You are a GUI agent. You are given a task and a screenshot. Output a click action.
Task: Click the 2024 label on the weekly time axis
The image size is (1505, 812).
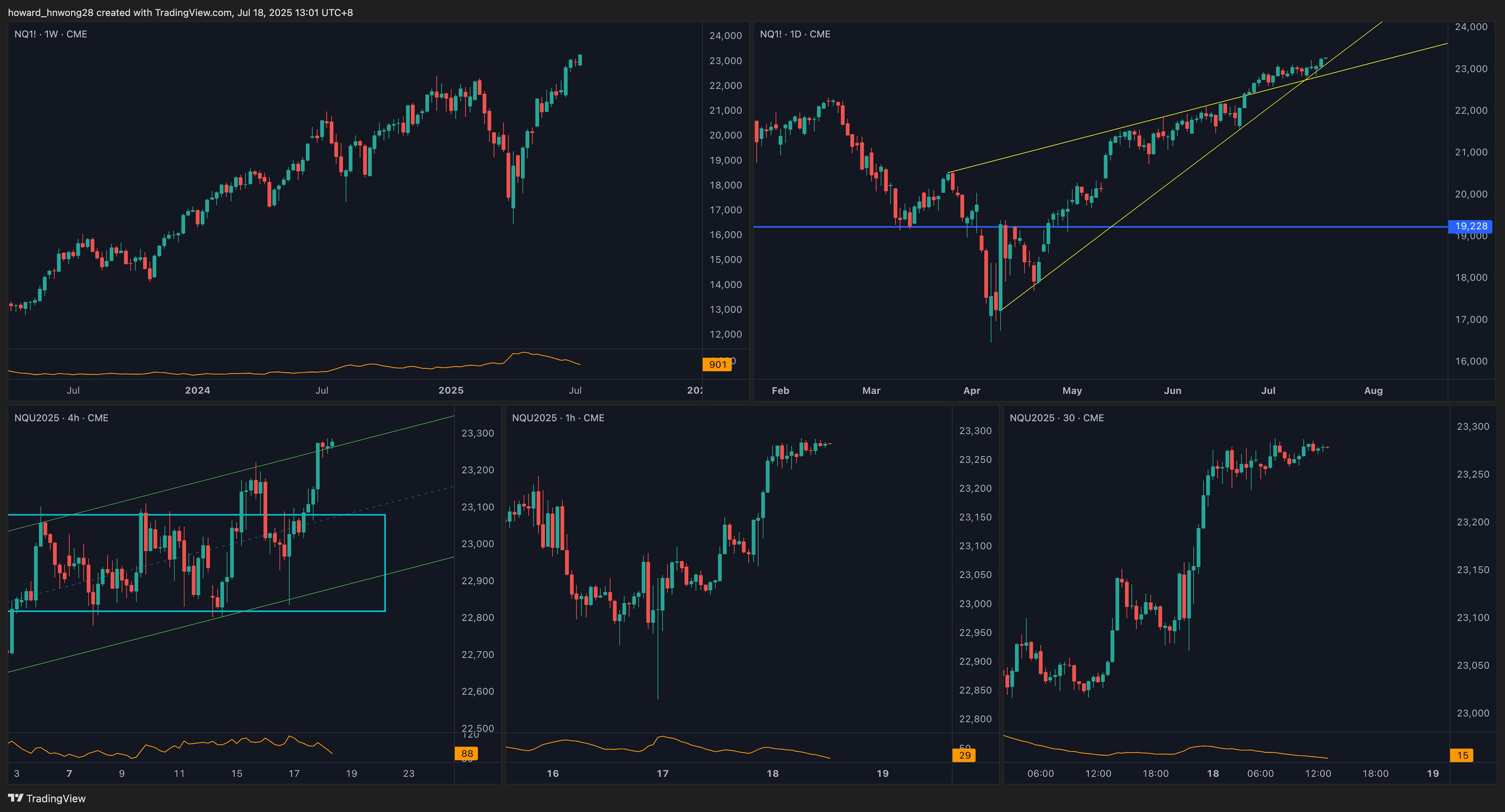coord(198,391)
